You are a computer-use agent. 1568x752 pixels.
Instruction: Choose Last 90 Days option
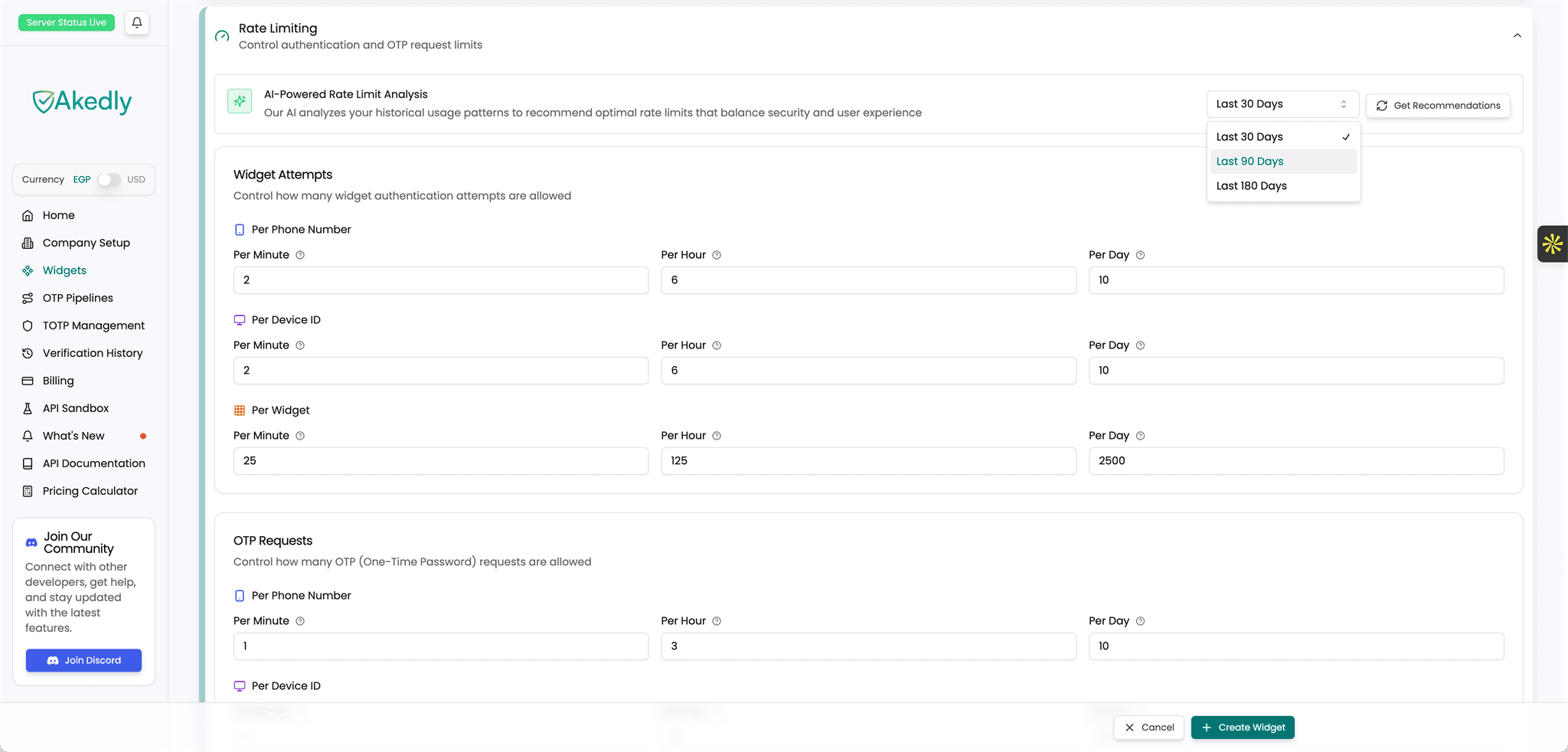pyautogui.click(x=1283, y=162)
